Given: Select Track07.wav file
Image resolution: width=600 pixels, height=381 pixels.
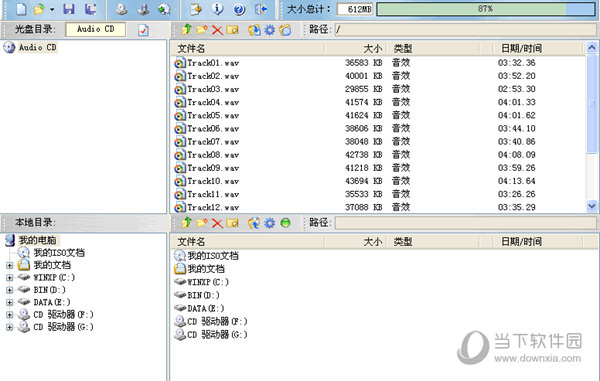Looking at the screenshot, I should click(213, 142).
